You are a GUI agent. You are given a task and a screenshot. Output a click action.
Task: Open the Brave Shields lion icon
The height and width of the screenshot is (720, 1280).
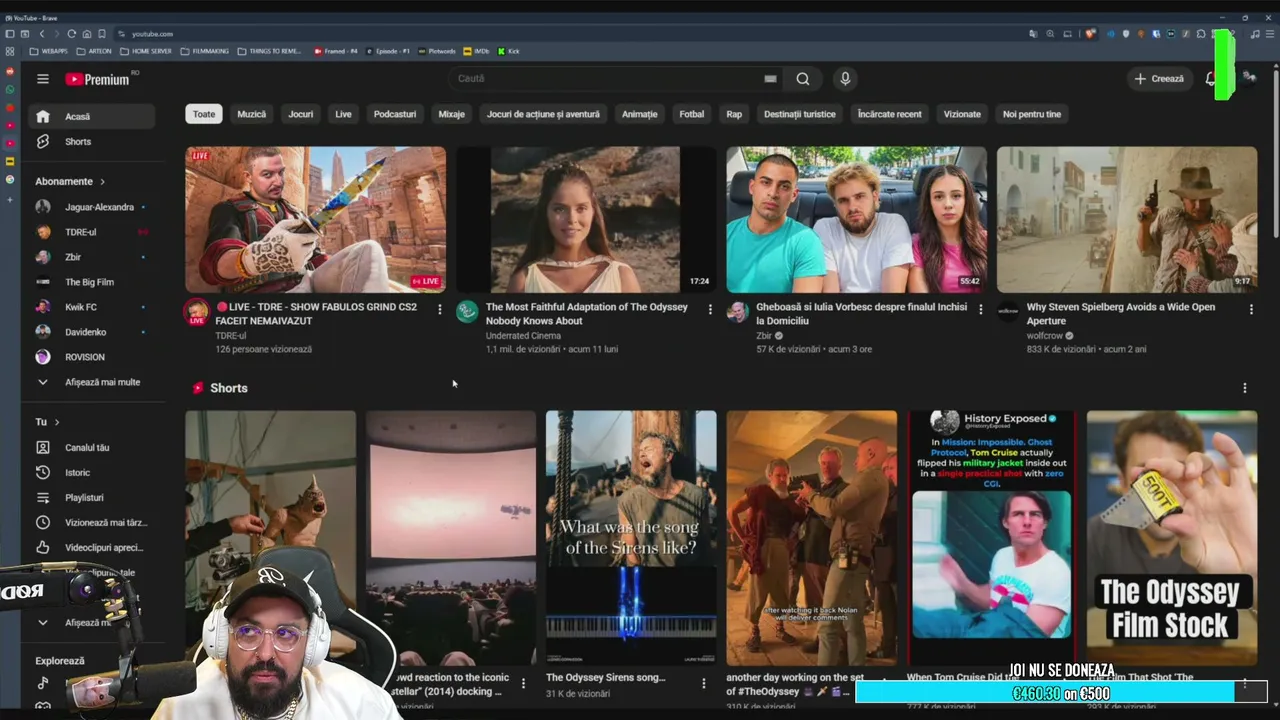[1090, 34]
